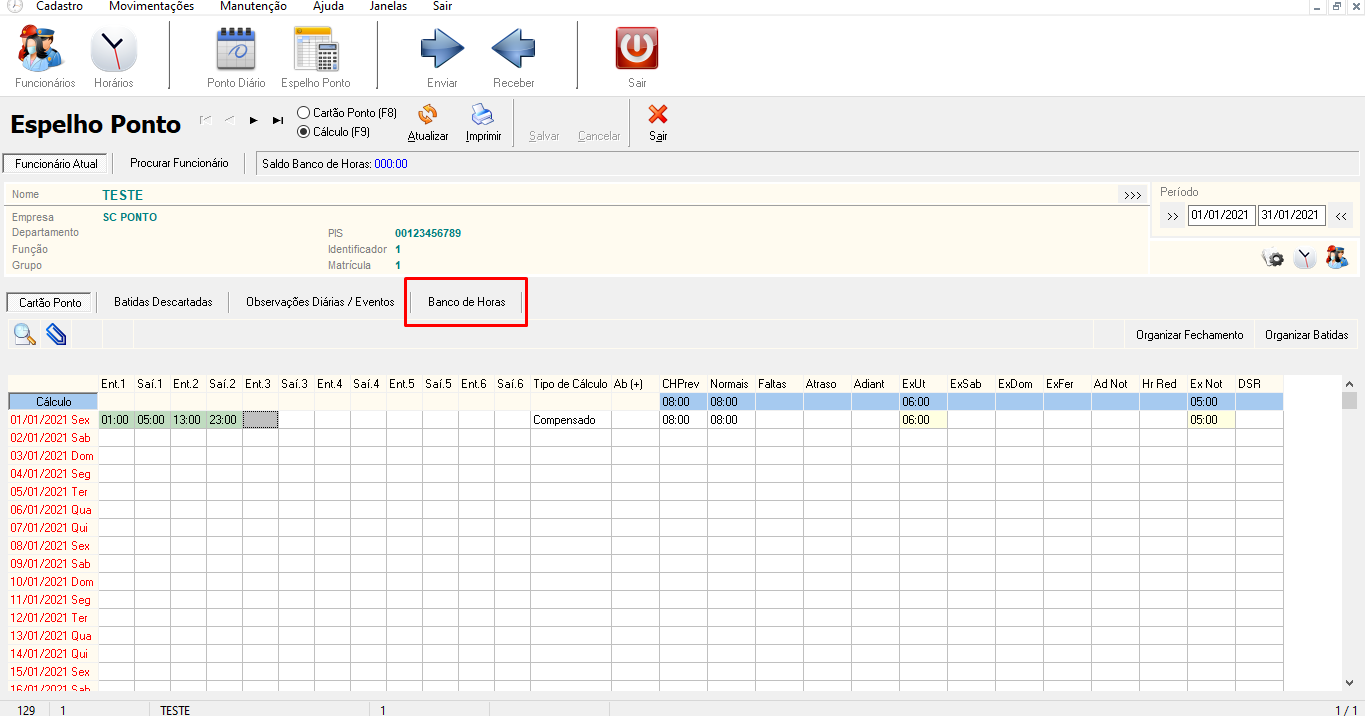Click the Compensado cell in Tipo de Cálculo

(x=571, y=420)
